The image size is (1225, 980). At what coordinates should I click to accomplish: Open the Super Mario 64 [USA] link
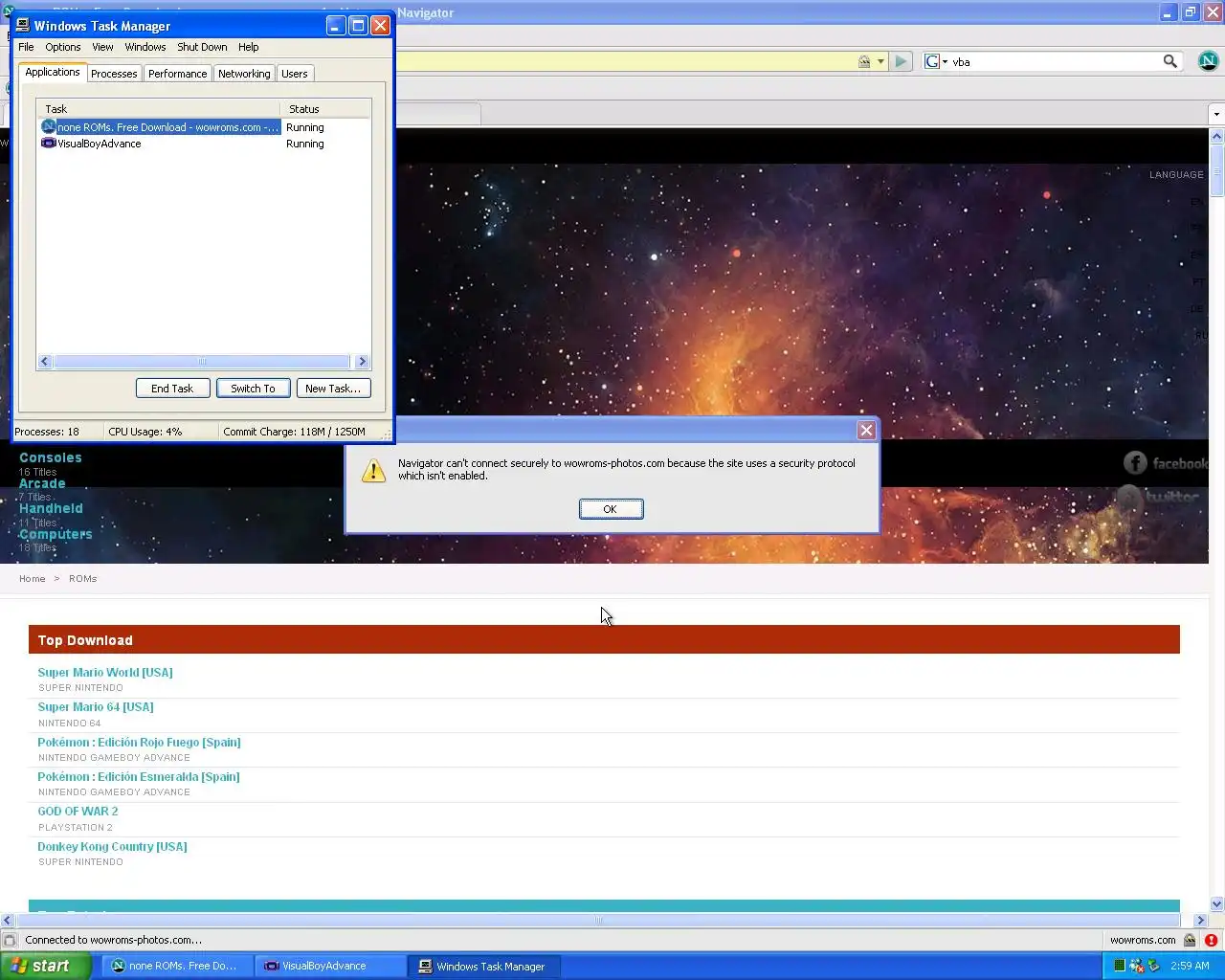96,707
